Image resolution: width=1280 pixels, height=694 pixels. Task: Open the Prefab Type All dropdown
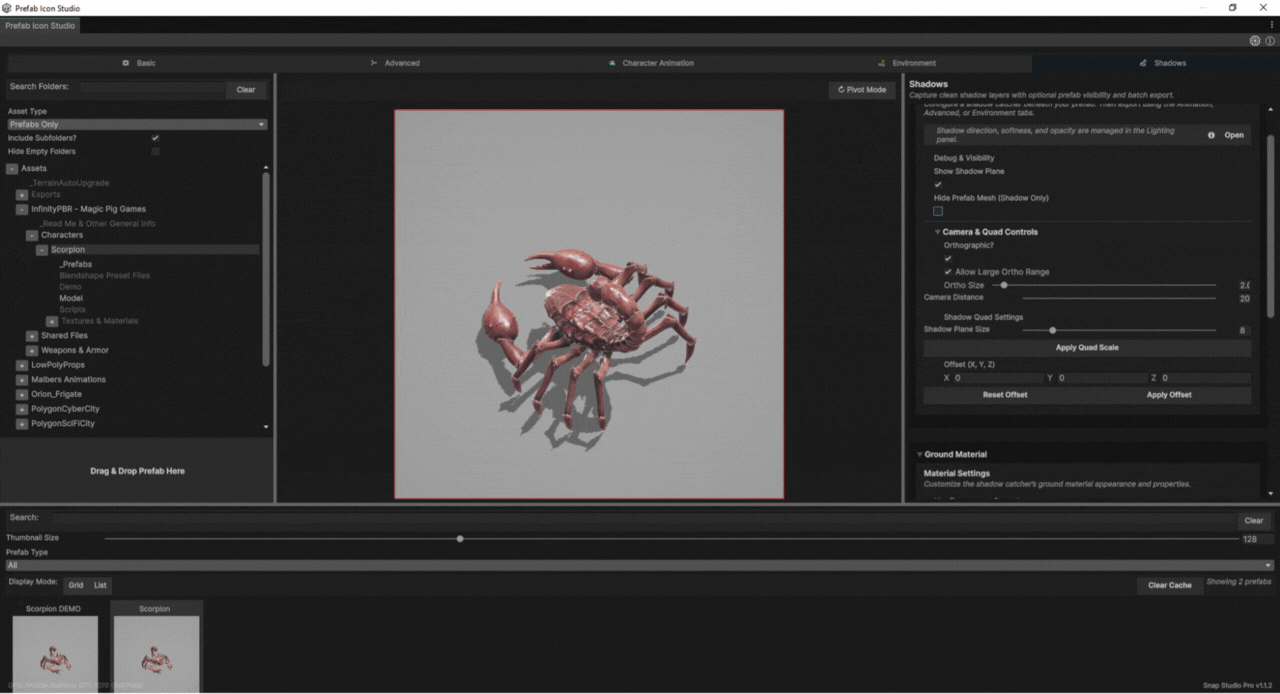click(x=640, y=565)
